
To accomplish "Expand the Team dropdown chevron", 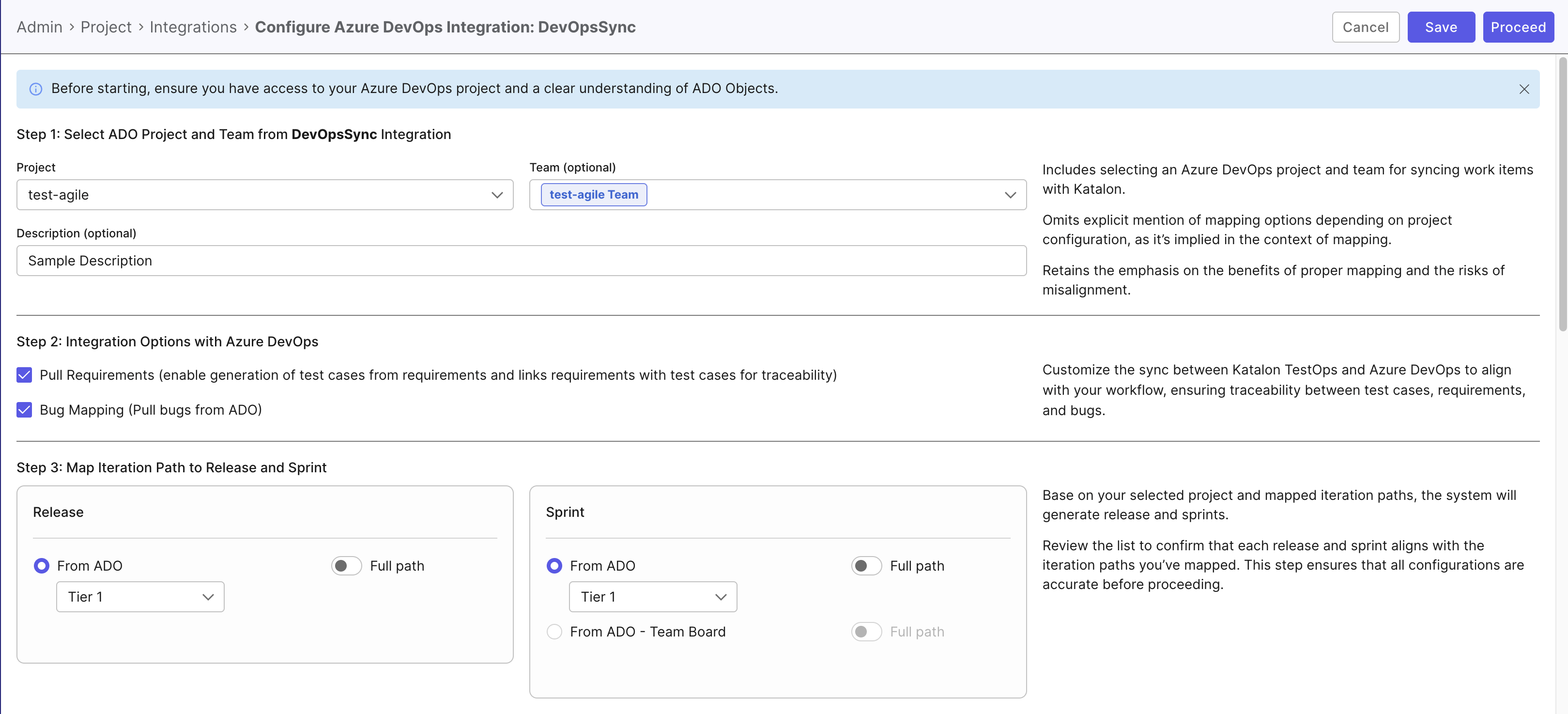I will (x=1010, y=195).
